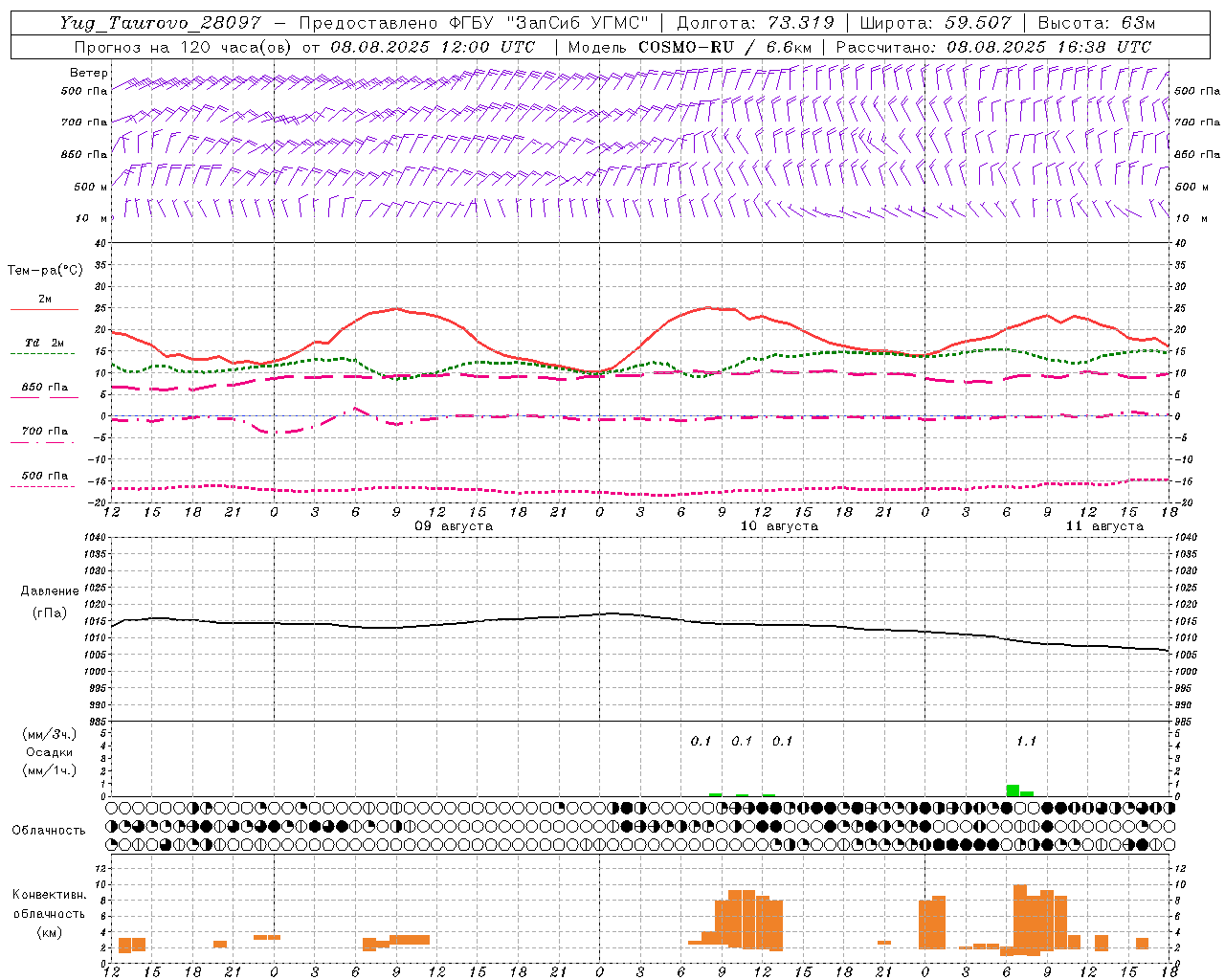Click the tallest green precipitation bar
1225x980 pixels.
point(1013,791)
